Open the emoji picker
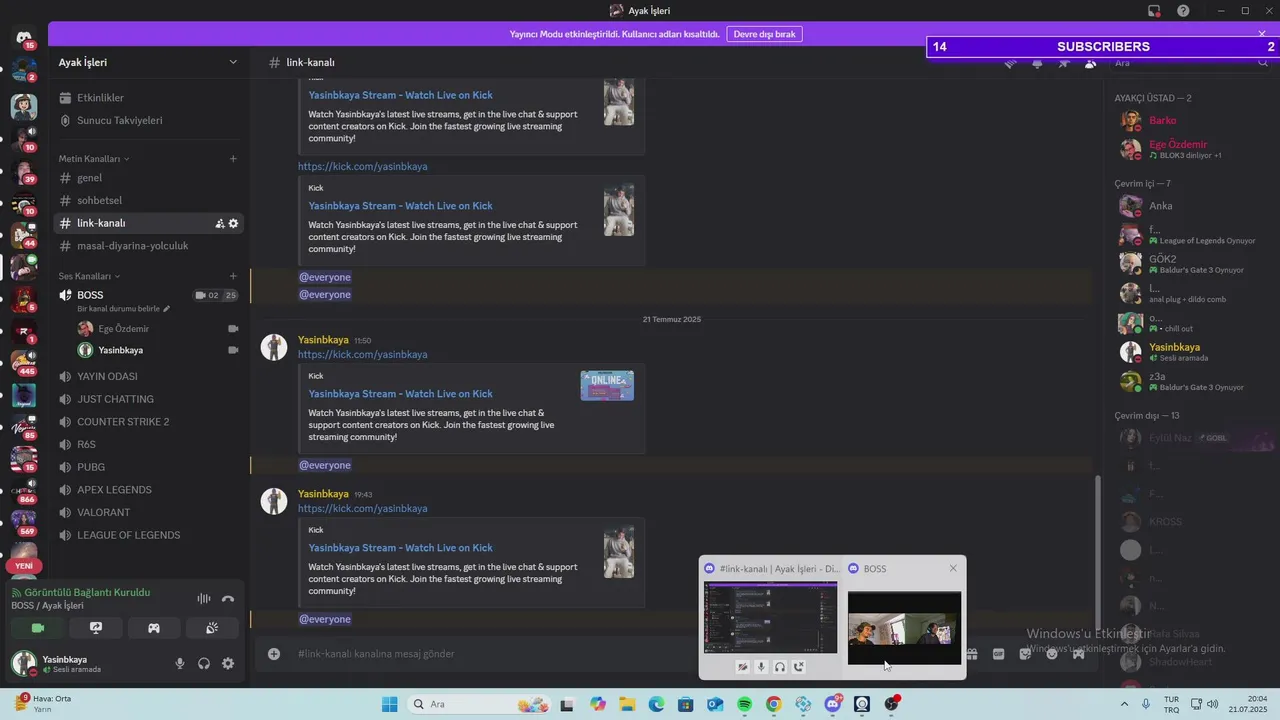The image size is (1280, 720). pos(1052,654)
